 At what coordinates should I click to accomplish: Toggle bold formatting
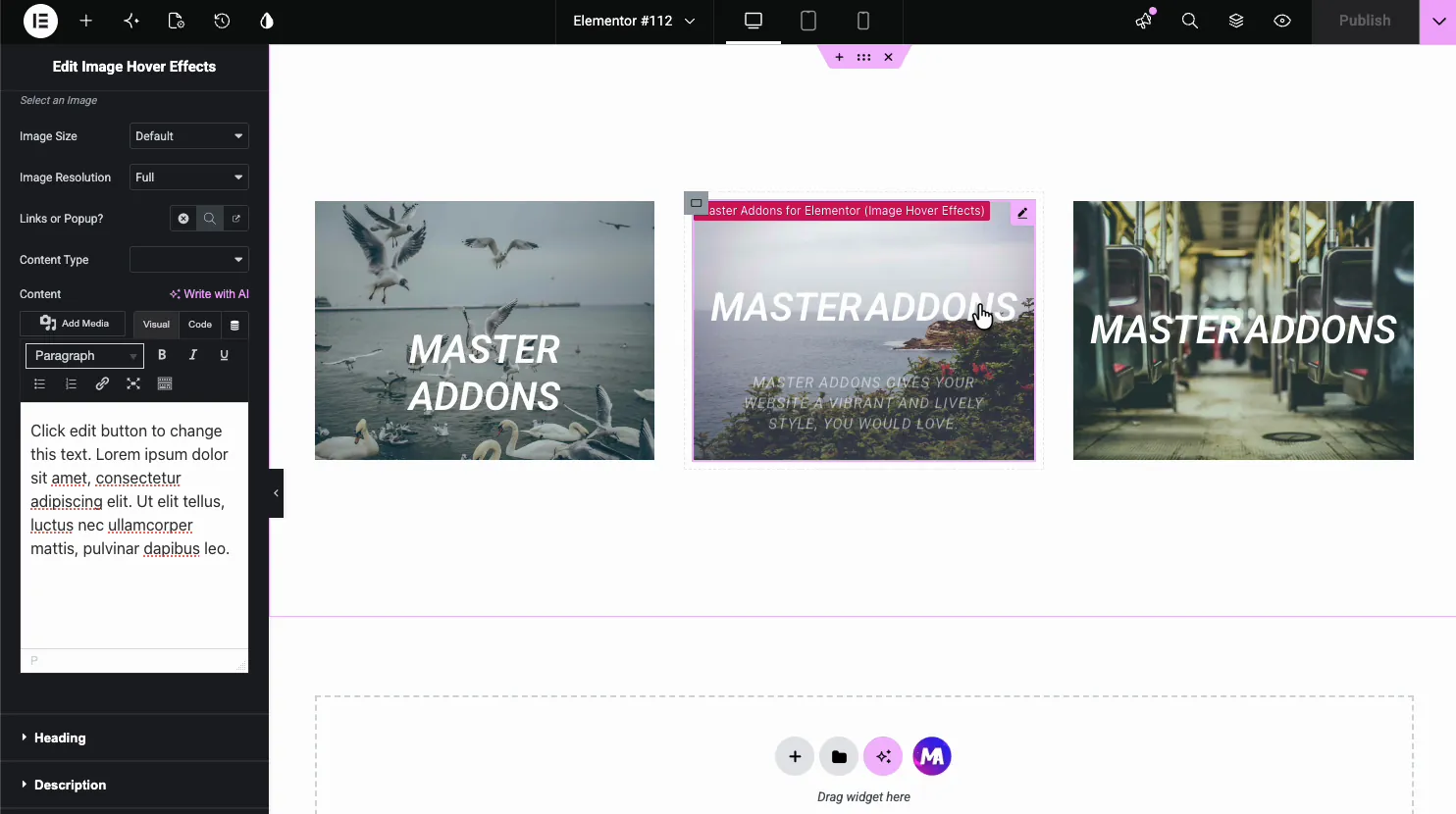162,355
